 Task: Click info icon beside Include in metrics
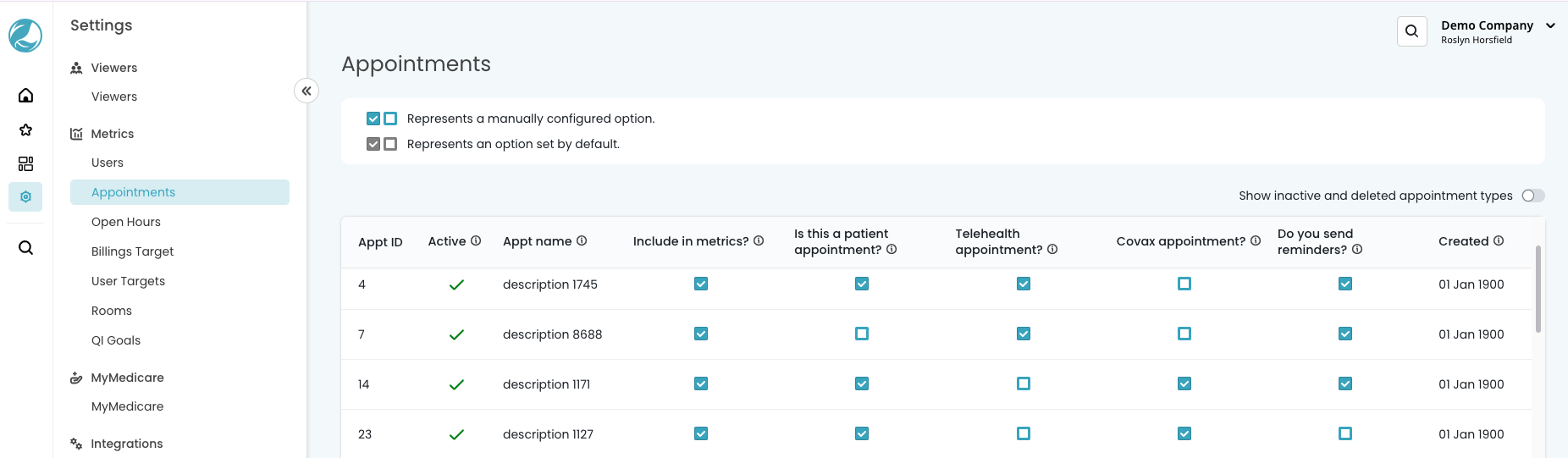pos(759,241)
